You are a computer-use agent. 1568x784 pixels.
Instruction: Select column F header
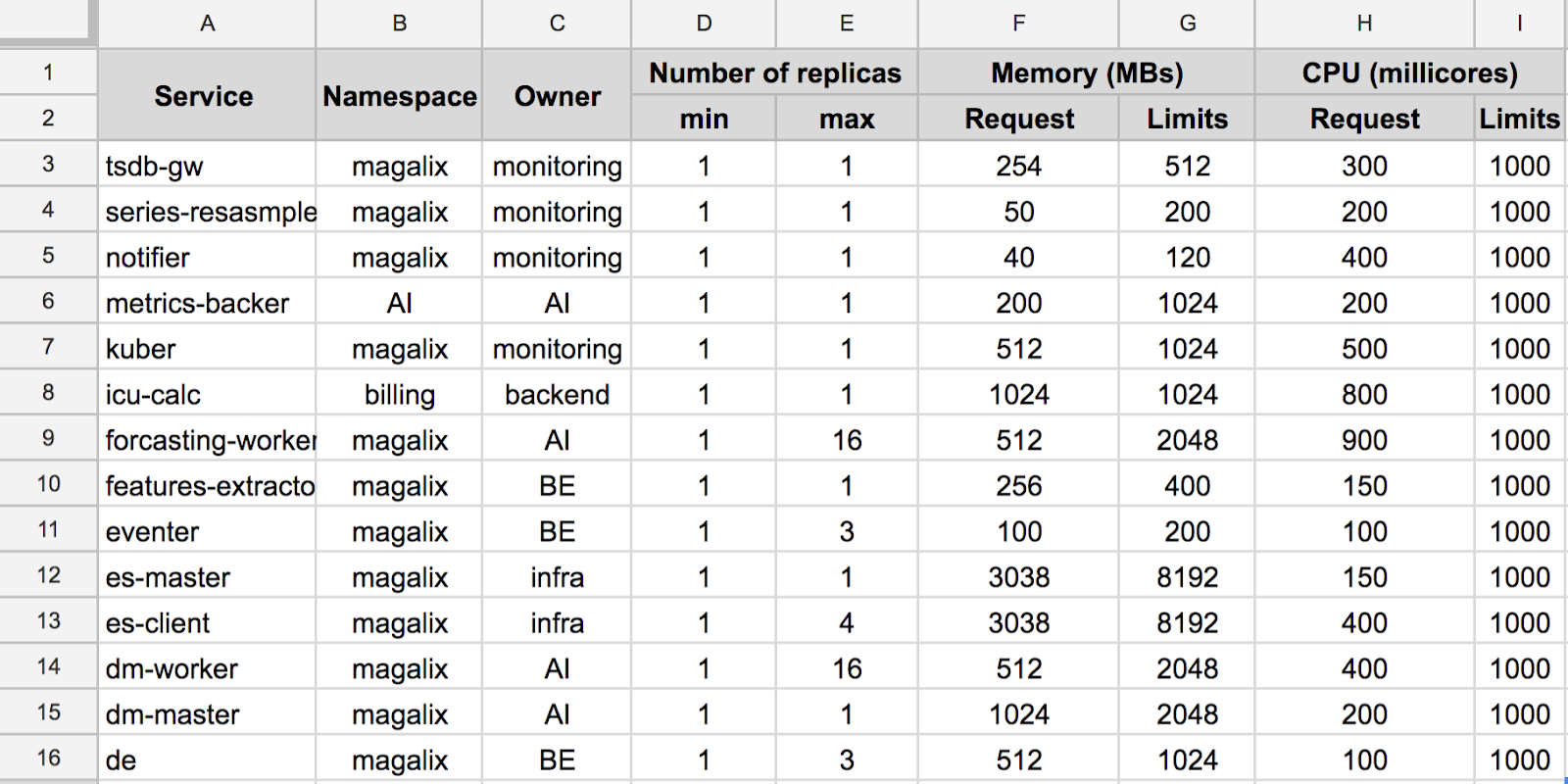click(x=1018, y=24)
